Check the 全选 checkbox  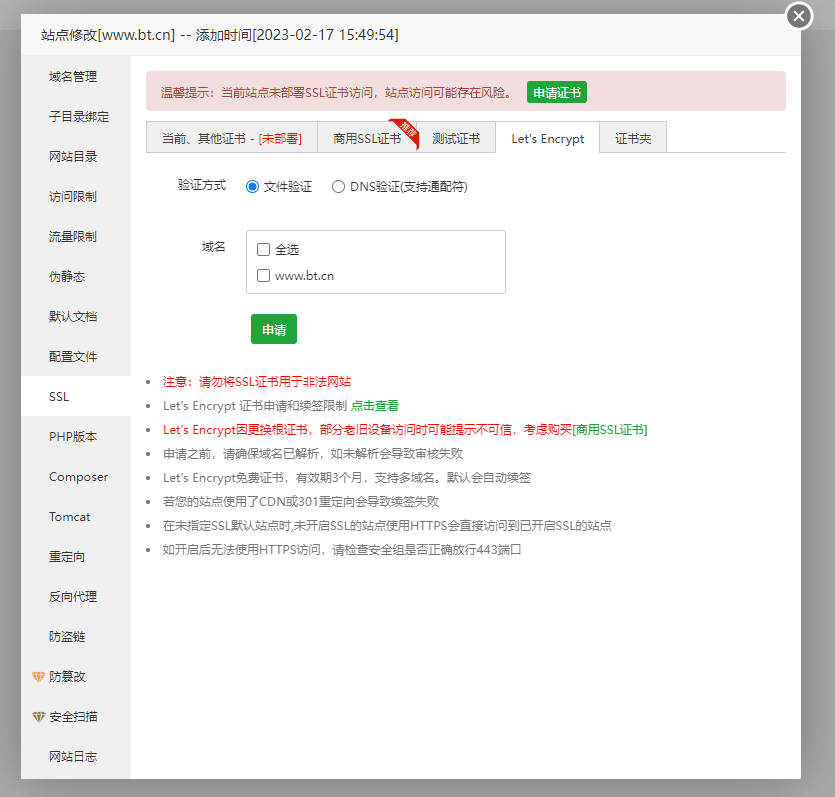pos(264,249)
